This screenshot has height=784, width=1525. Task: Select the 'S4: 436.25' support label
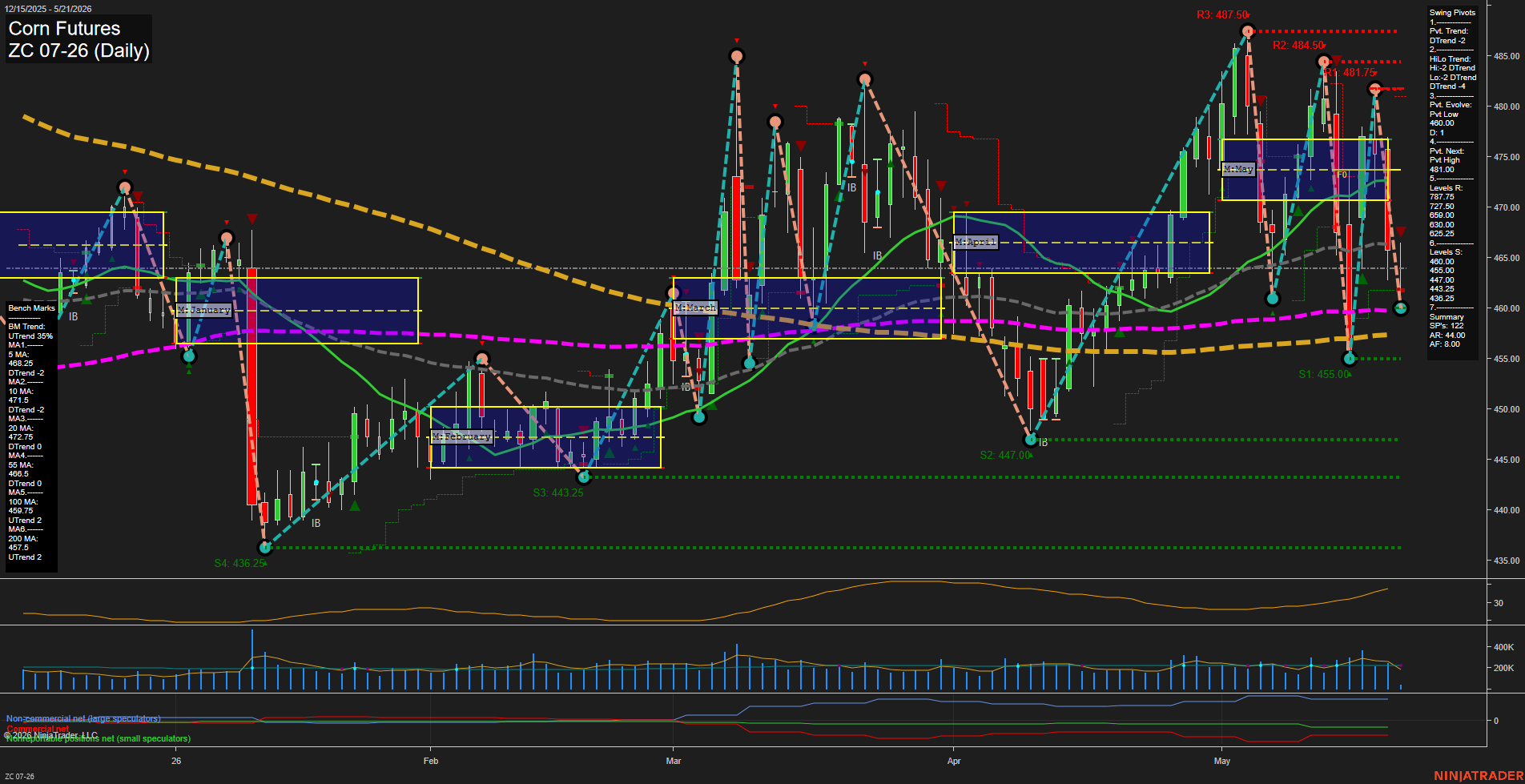(239, 563)
